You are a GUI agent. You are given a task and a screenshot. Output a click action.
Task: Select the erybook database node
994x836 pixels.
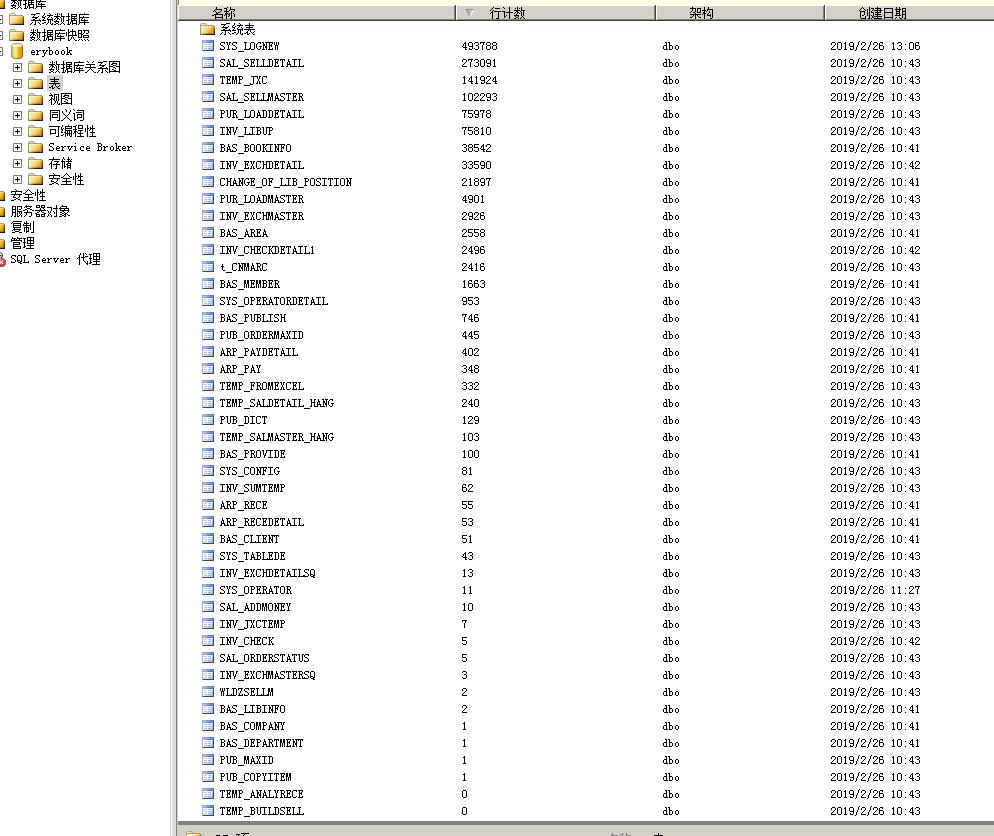(x=51, y=51)
